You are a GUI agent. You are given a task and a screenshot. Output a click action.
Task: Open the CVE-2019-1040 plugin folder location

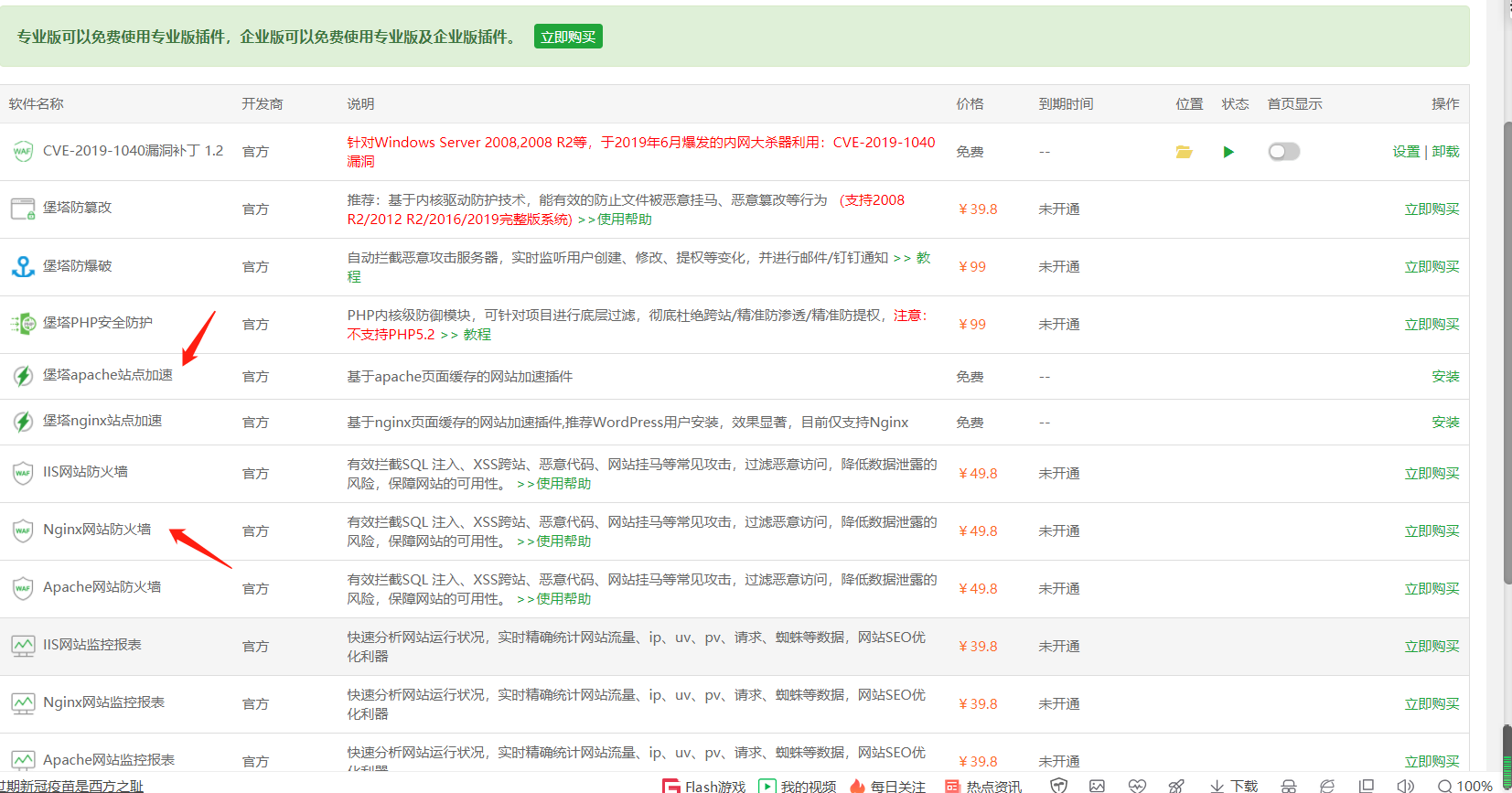(1185, 152)
